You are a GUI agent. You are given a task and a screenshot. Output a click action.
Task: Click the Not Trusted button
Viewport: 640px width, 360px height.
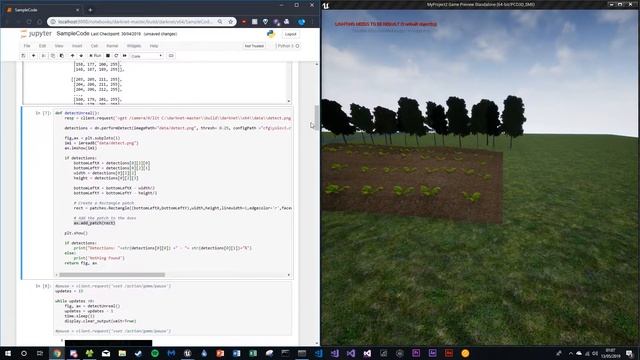point(254,46)
